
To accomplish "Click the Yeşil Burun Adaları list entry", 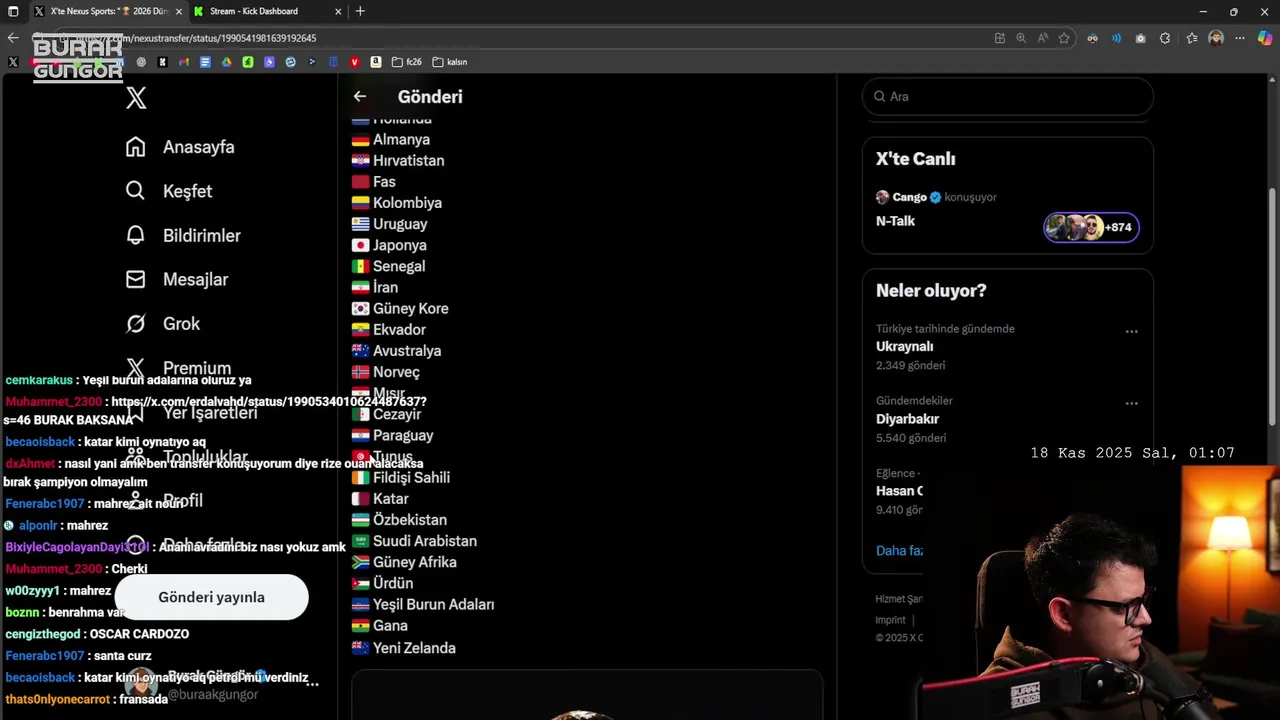I will (x=423, y=604).
